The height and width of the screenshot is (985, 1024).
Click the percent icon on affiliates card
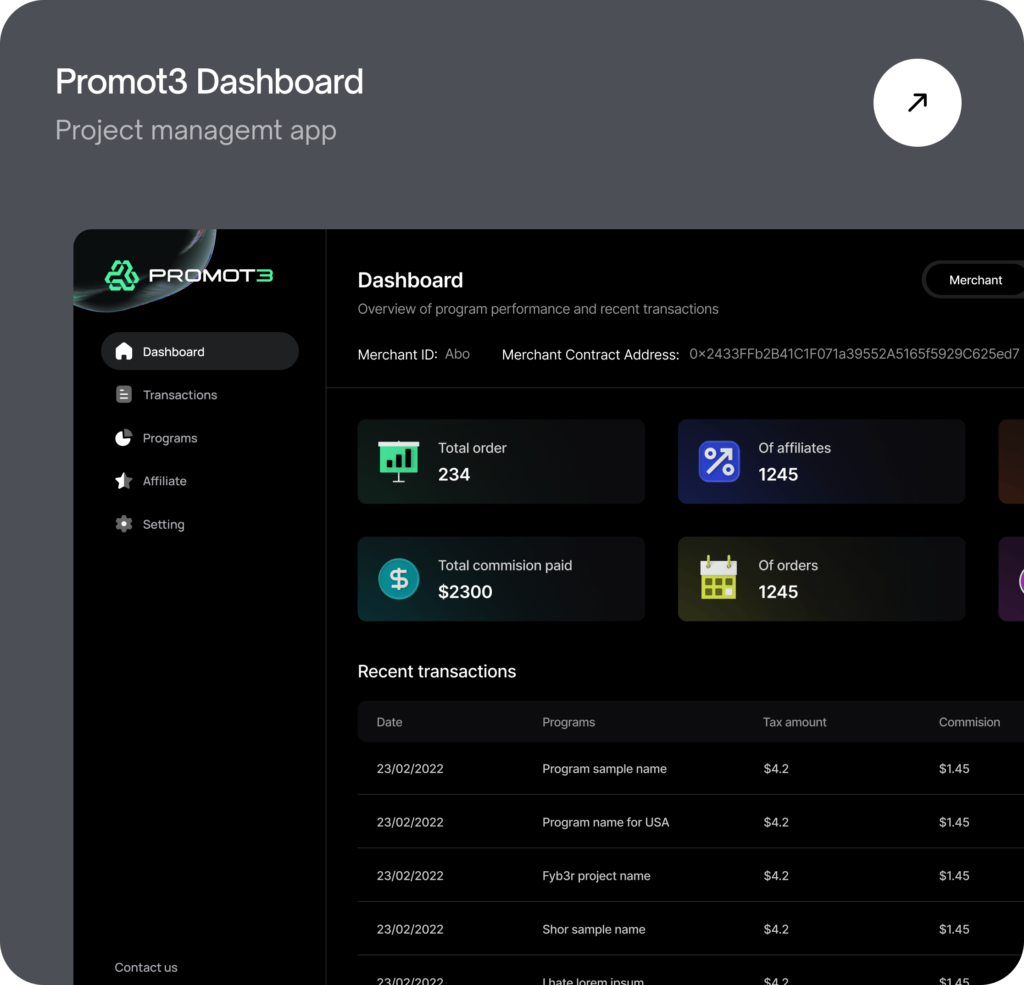coord(719,461)
